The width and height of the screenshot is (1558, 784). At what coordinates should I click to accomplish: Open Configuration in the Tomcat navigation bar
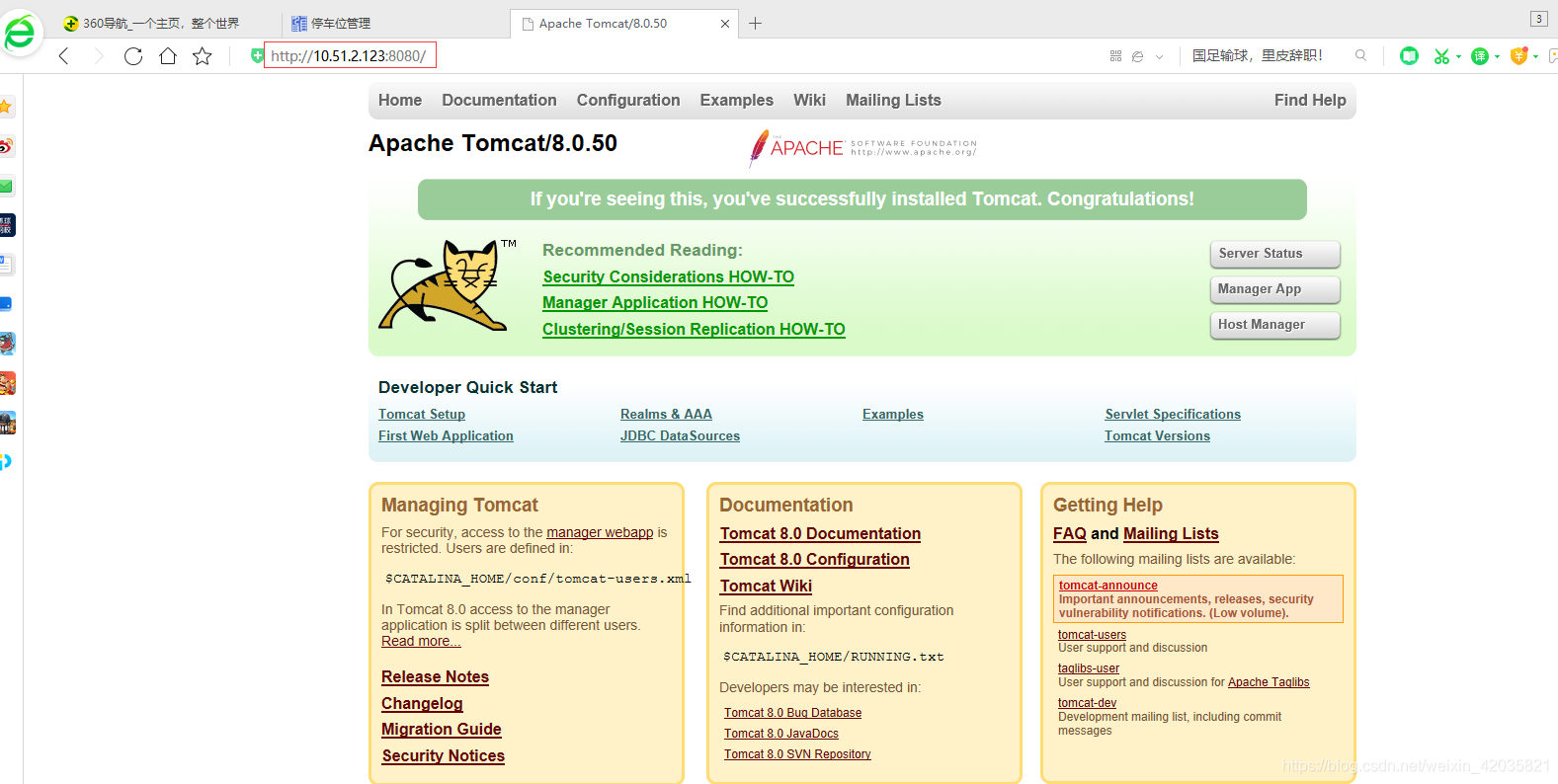(x=628, y=100)
